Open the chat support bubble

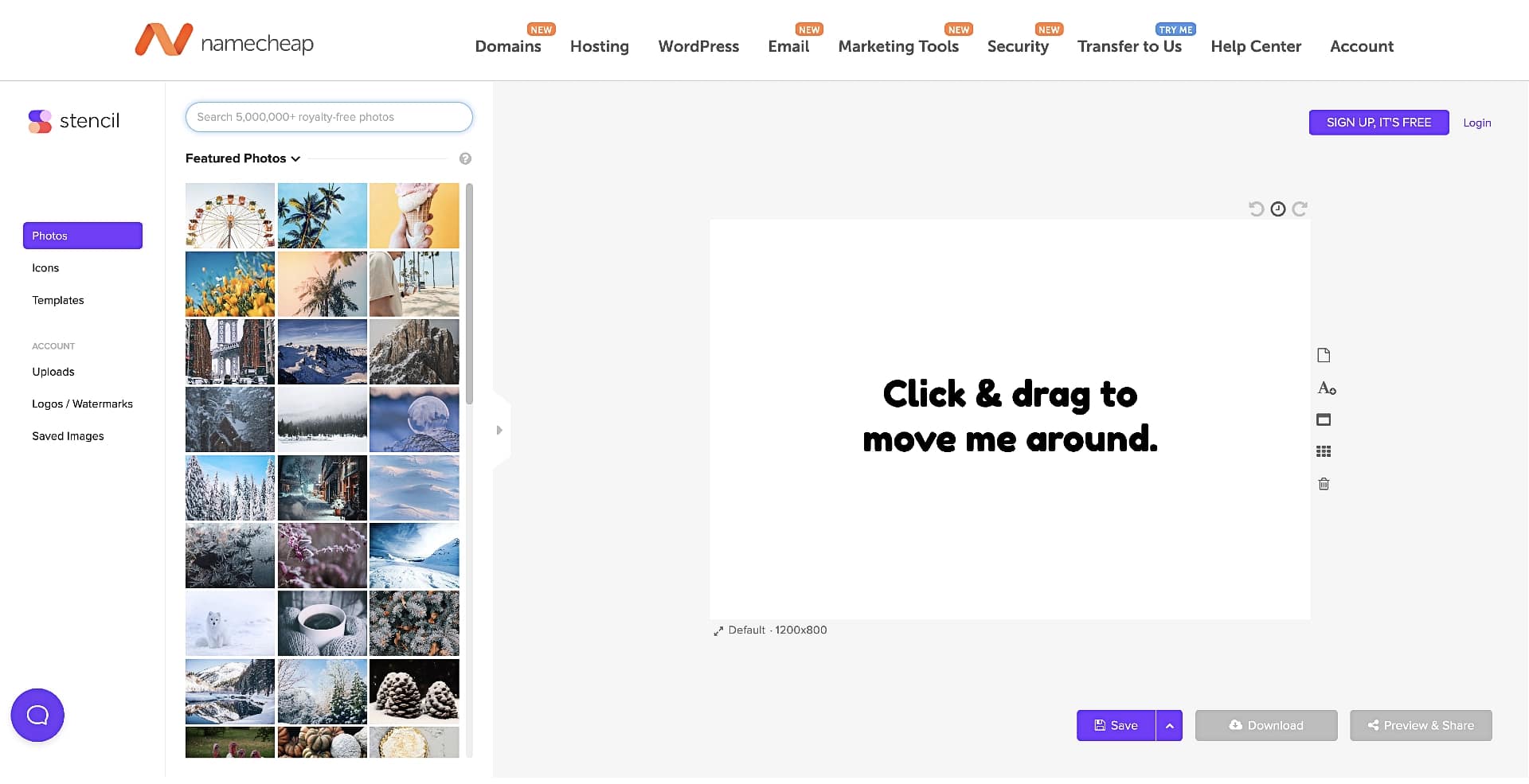[37, 715]
